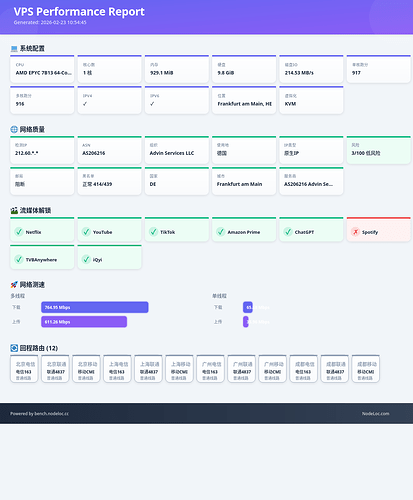The height and width of the screenshot is (500, 413).
Task: Click the virtualization value KVM
Action: [x=290, y=104]
